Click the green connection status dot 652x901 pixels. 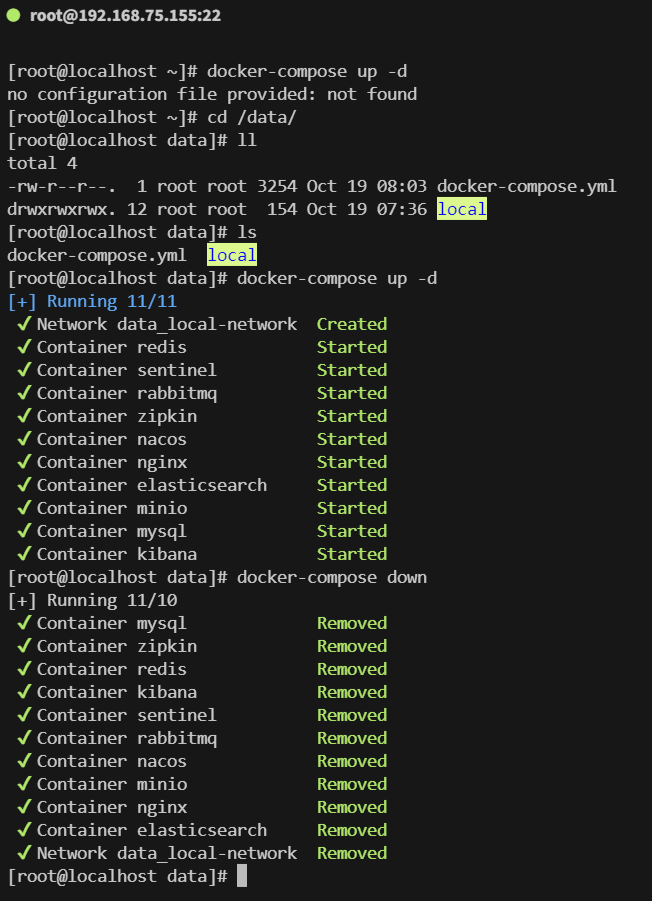[13, 16]
